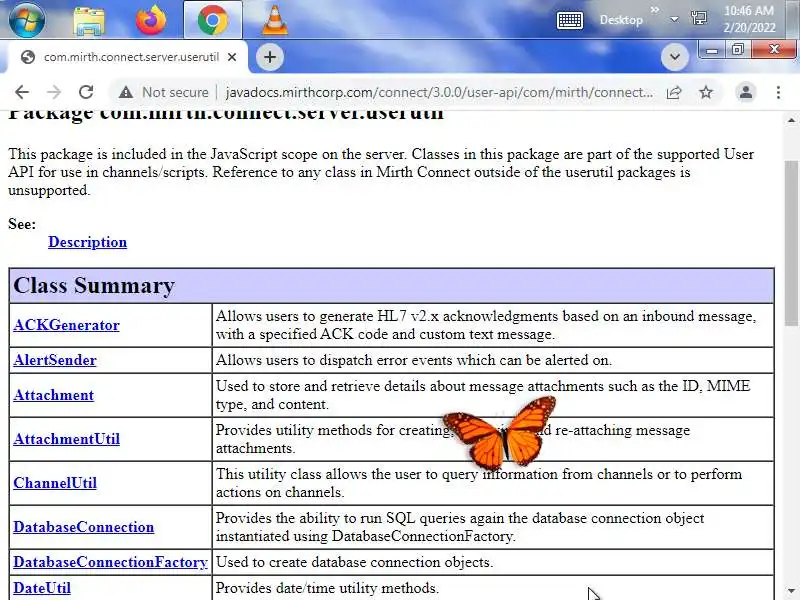Screen dimensions: 800x600
Task: Click the page scrollbar down arrow
Action: pos(791,589)
